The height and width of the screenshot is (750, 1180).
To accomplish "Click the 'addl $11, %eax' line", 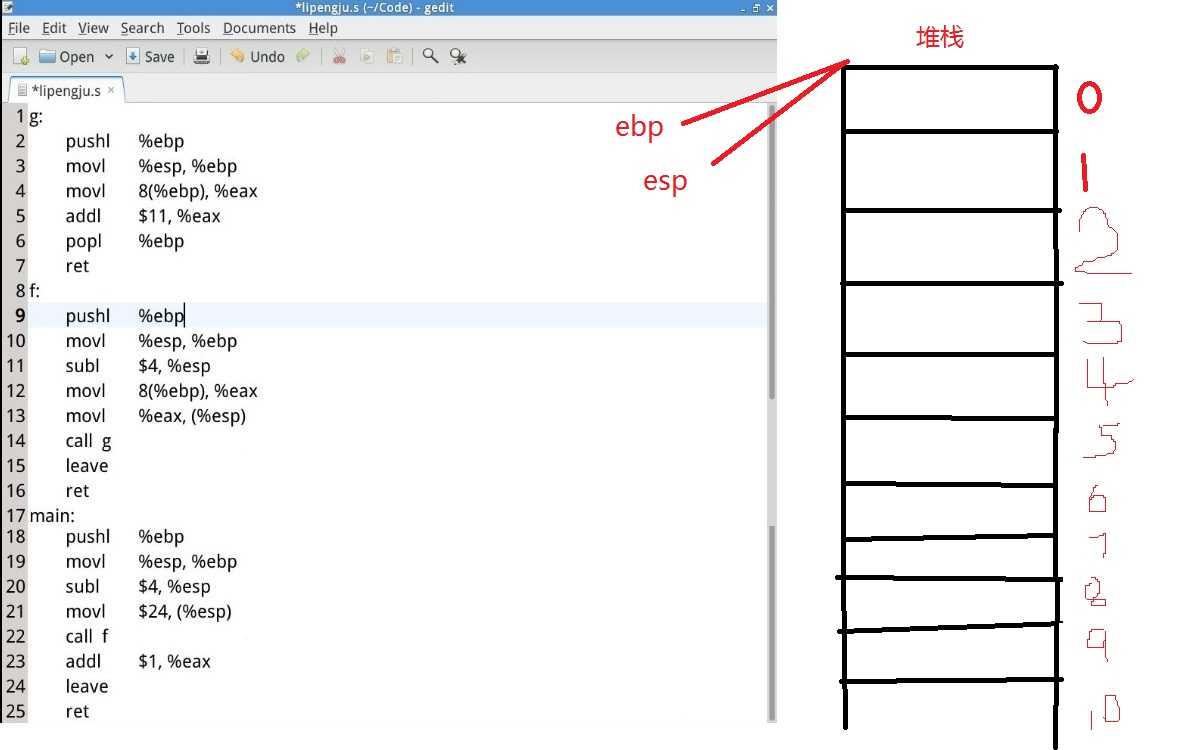I will (143, 217).
